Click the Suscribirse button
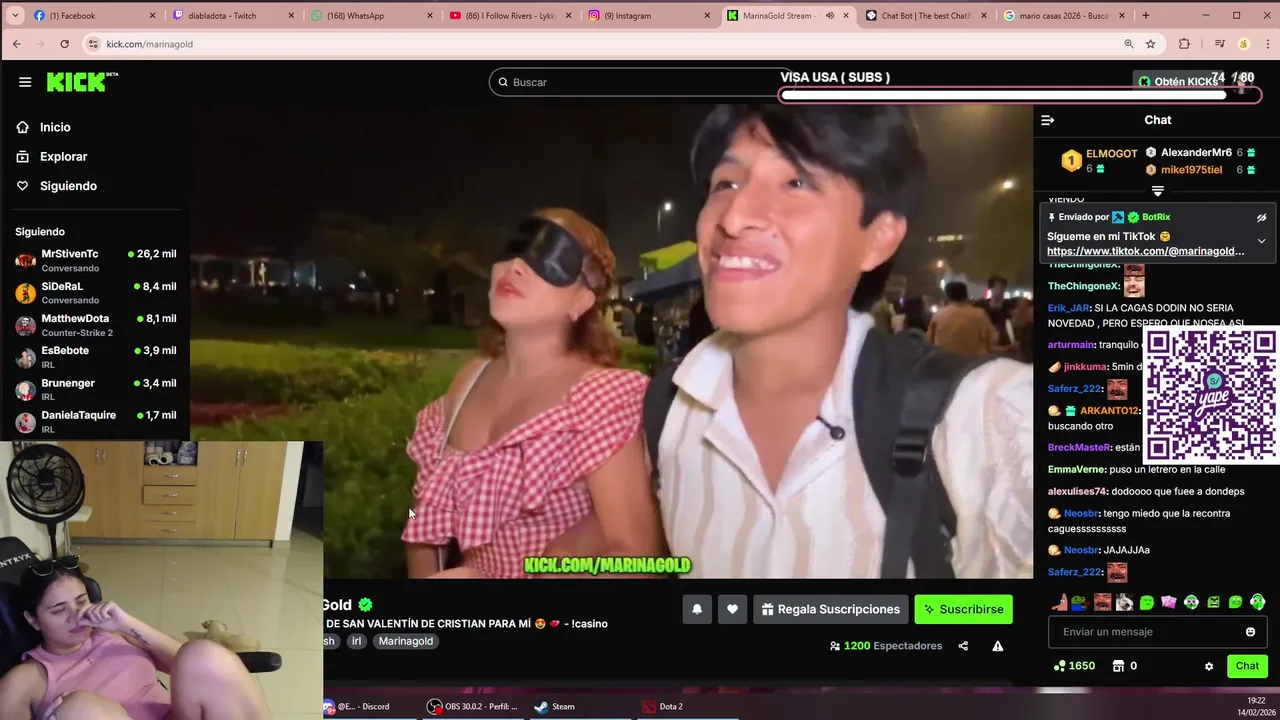The image size is (1280, 720). point(964,609)
